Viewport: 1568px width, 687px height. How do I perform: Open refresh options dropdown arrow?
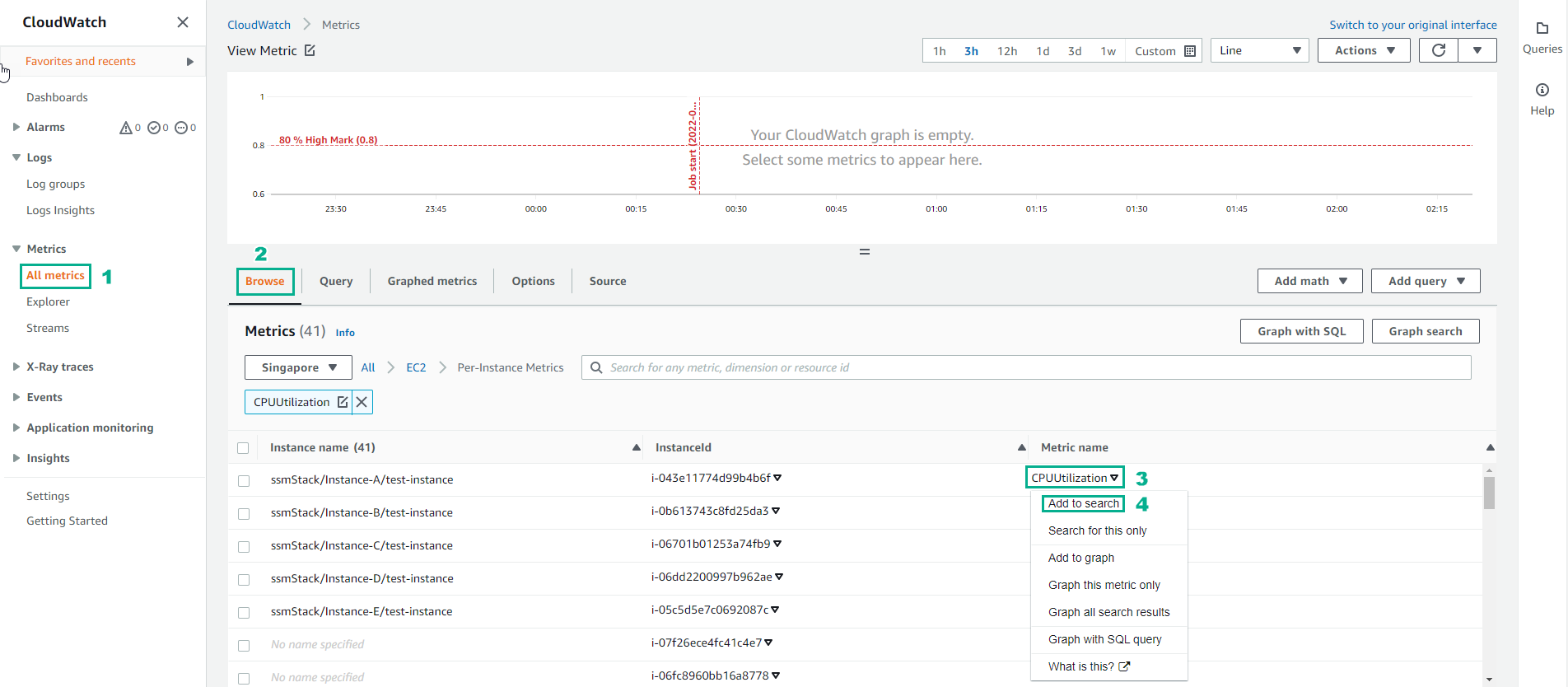pyautogui.click(x=1477, y=50)
